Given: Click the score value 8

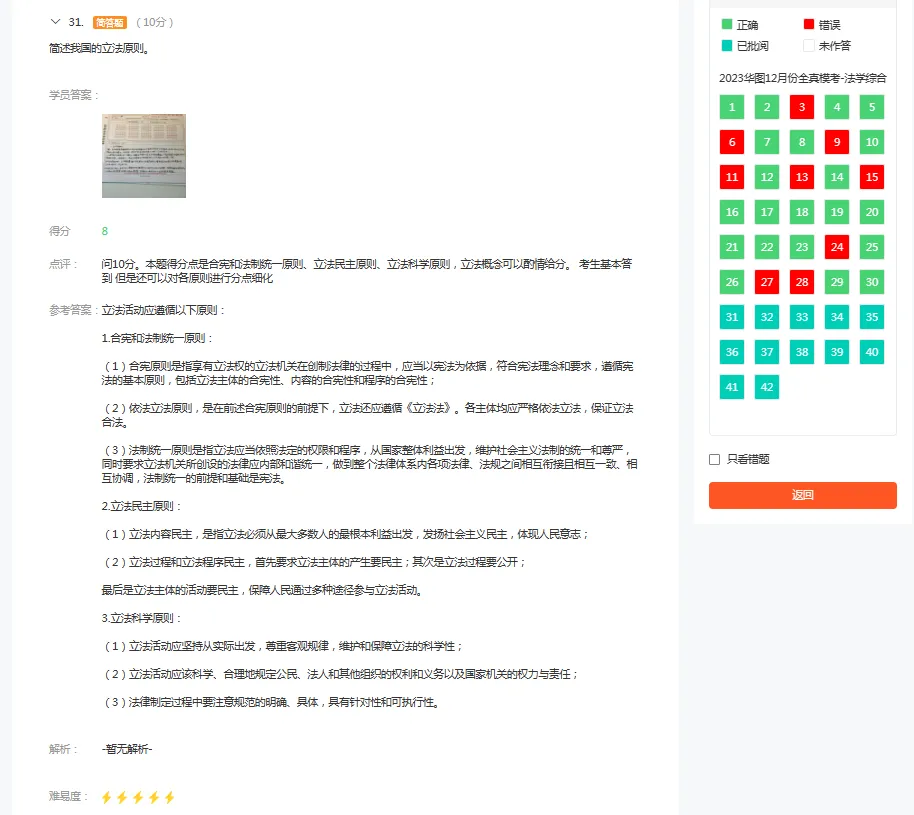Looking at the screenshot, I should tap(105, 231).
